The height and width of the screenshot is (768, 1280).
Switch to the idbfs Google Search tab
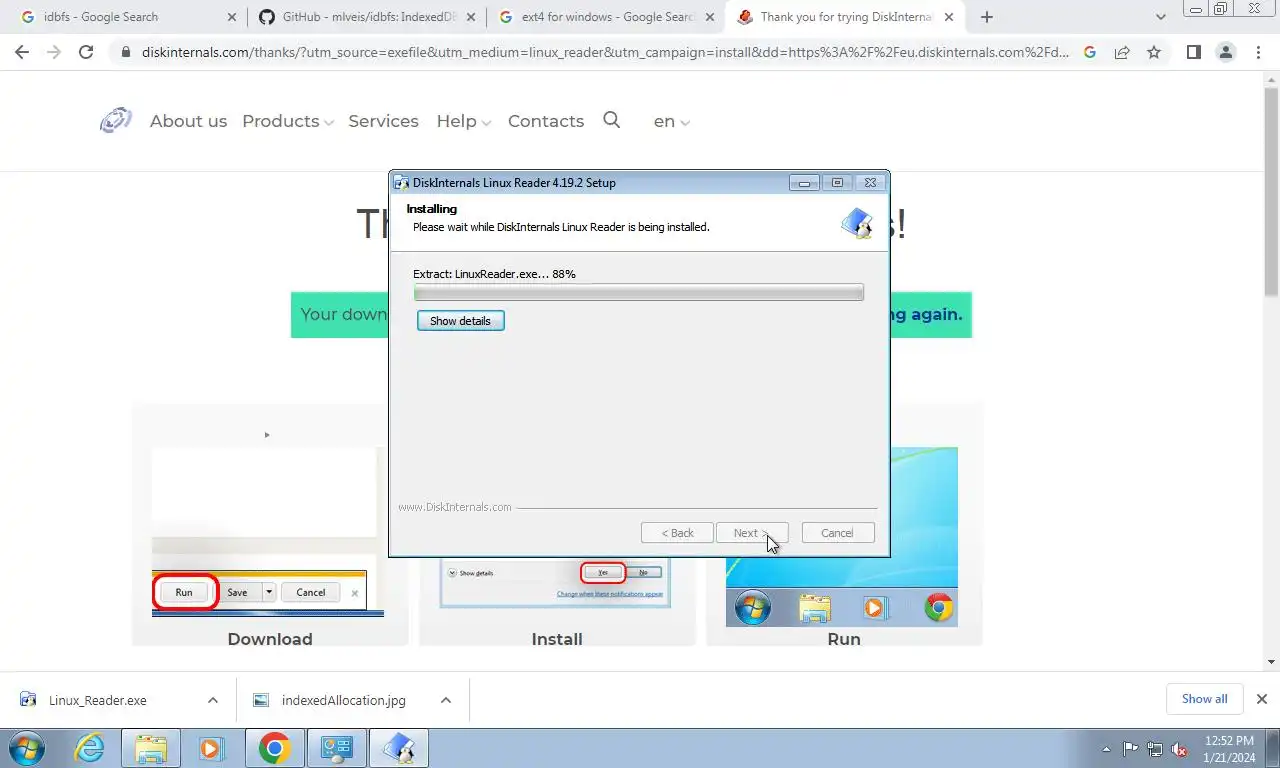click(125, 17)
